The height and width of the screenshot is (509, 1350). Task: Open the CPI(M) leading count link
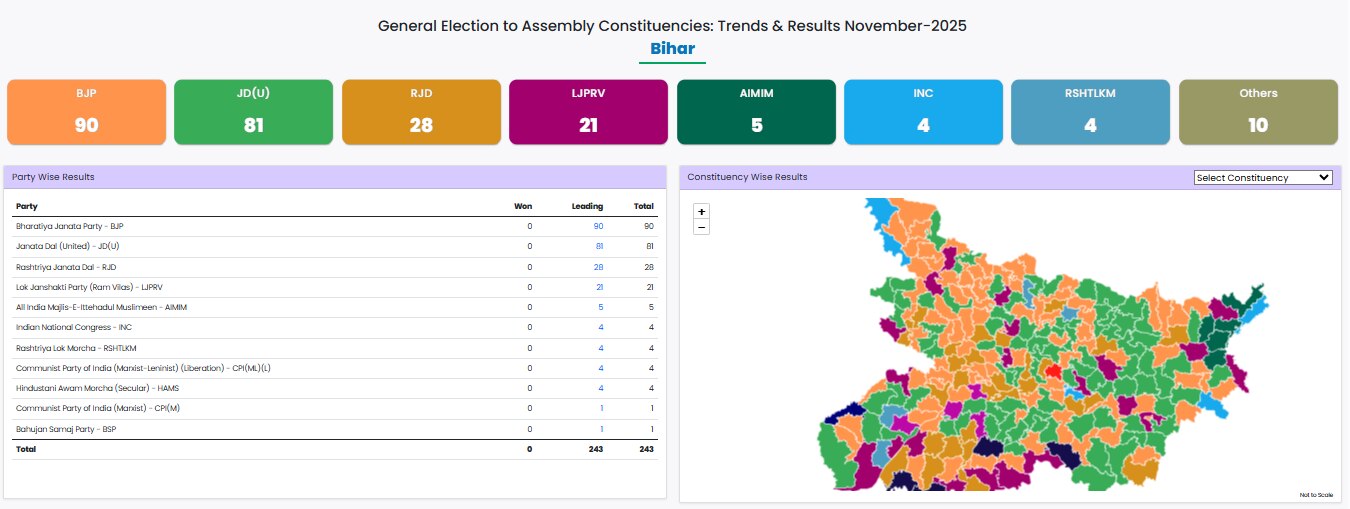601,408
